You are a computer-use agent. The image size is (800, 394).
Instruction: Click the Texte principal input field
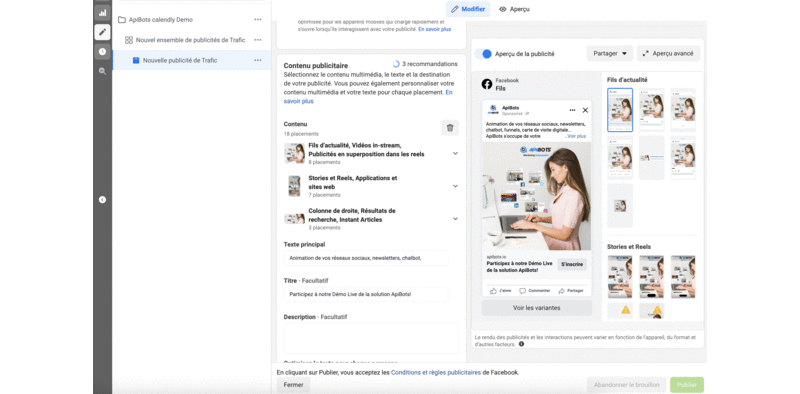click(366, 258)
